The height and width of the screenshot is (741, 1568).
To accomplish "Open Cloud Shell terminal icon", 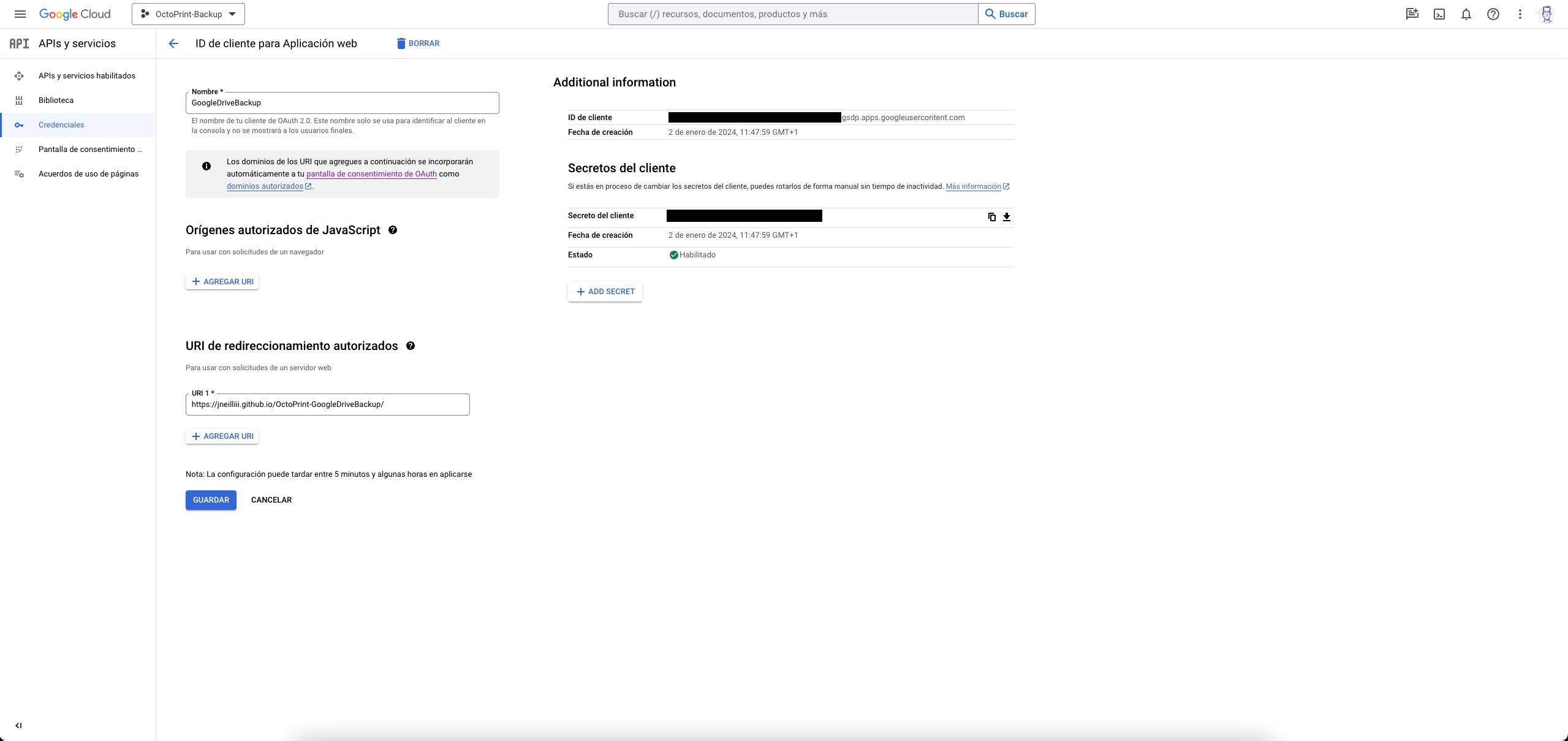I will point(1439,14).
